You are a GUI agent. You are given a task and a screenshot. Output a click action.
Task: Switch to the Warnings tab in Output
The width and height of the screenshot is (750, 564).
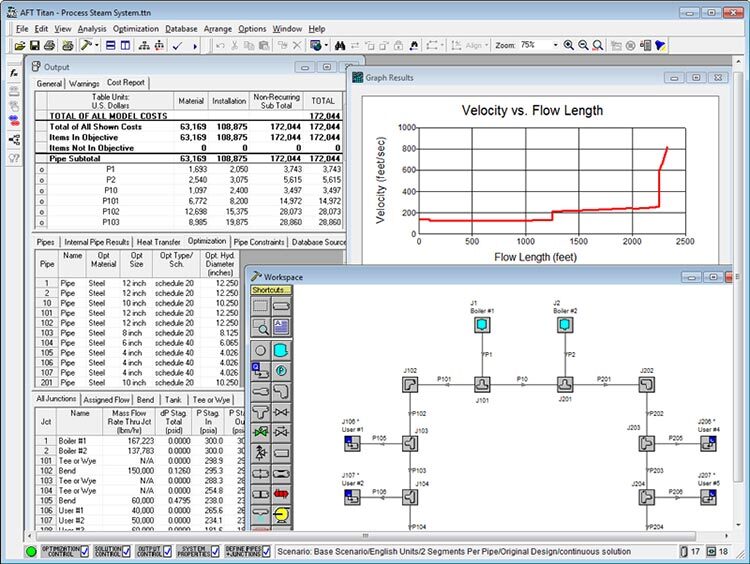tap(84, 84)
